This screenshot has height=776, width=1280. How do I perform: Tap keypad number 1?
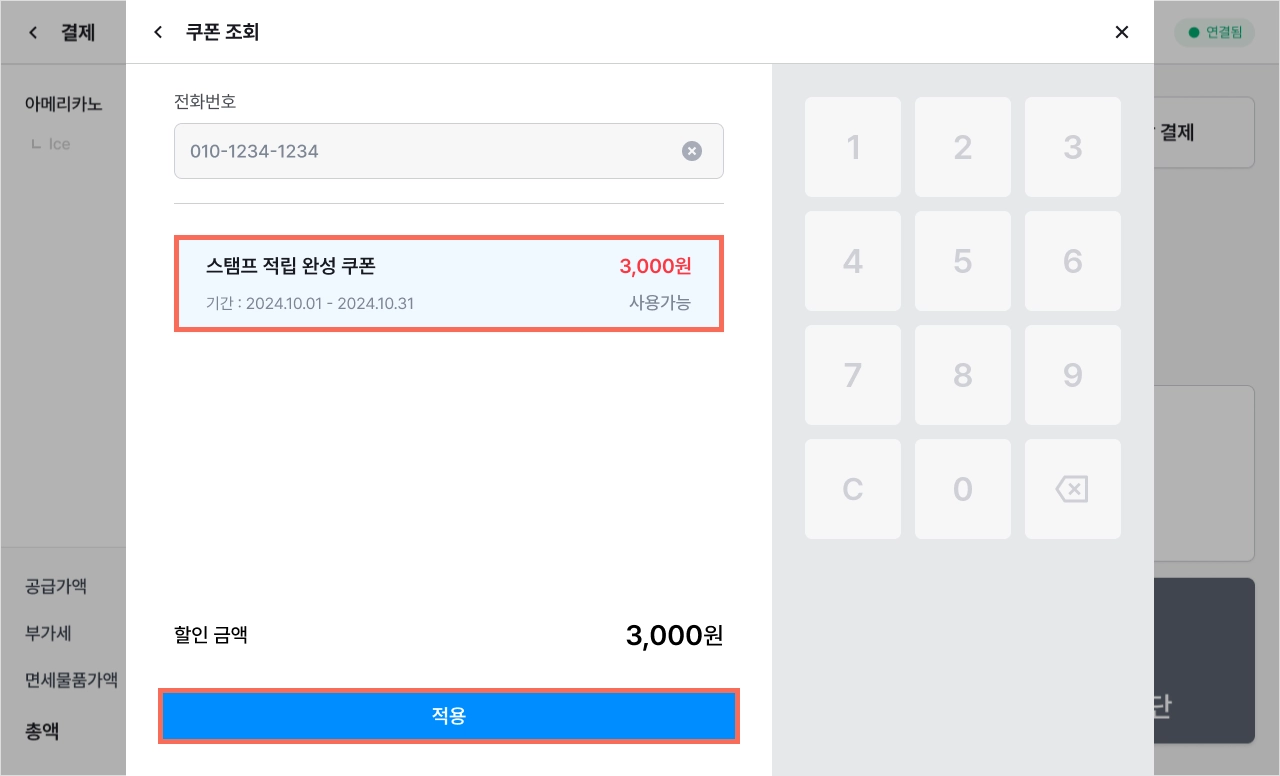tap(853, 147)
